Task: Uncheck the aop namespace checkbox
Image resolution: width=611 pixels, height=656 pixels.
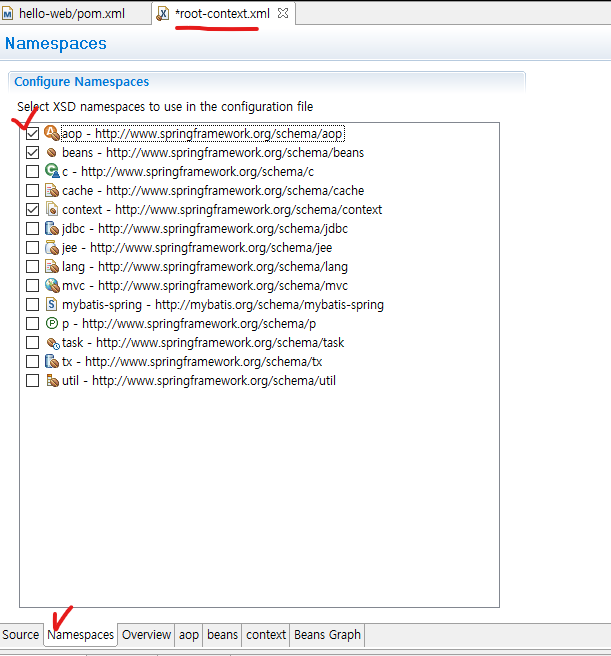Action: pyautogui.click(x=33, y=134)
